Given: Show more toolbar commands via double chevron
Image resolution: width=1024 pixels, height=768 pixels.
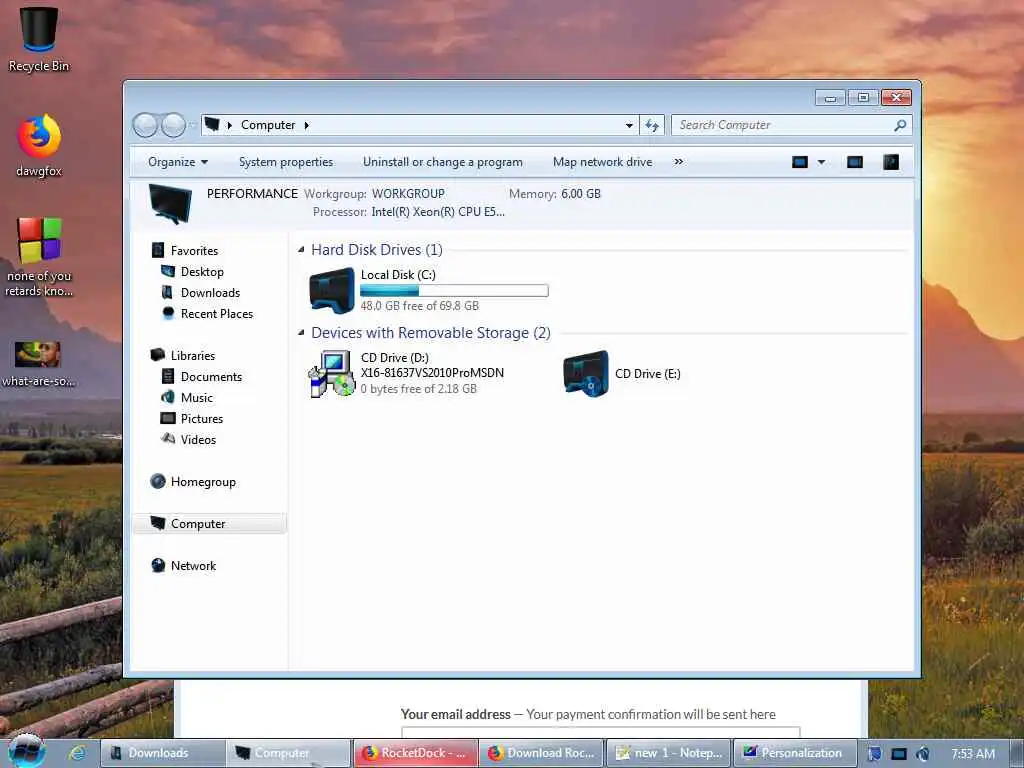Looking at the screenshot, I should 679,161.
